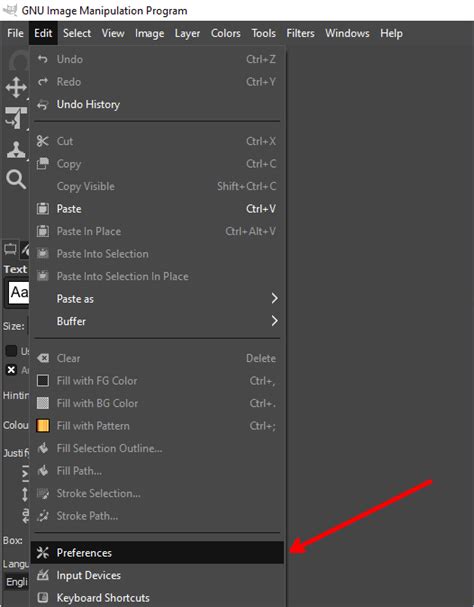The image size is (474, 607).
Task: Click the Paste Into Selection icon
Action: [43, 254]
